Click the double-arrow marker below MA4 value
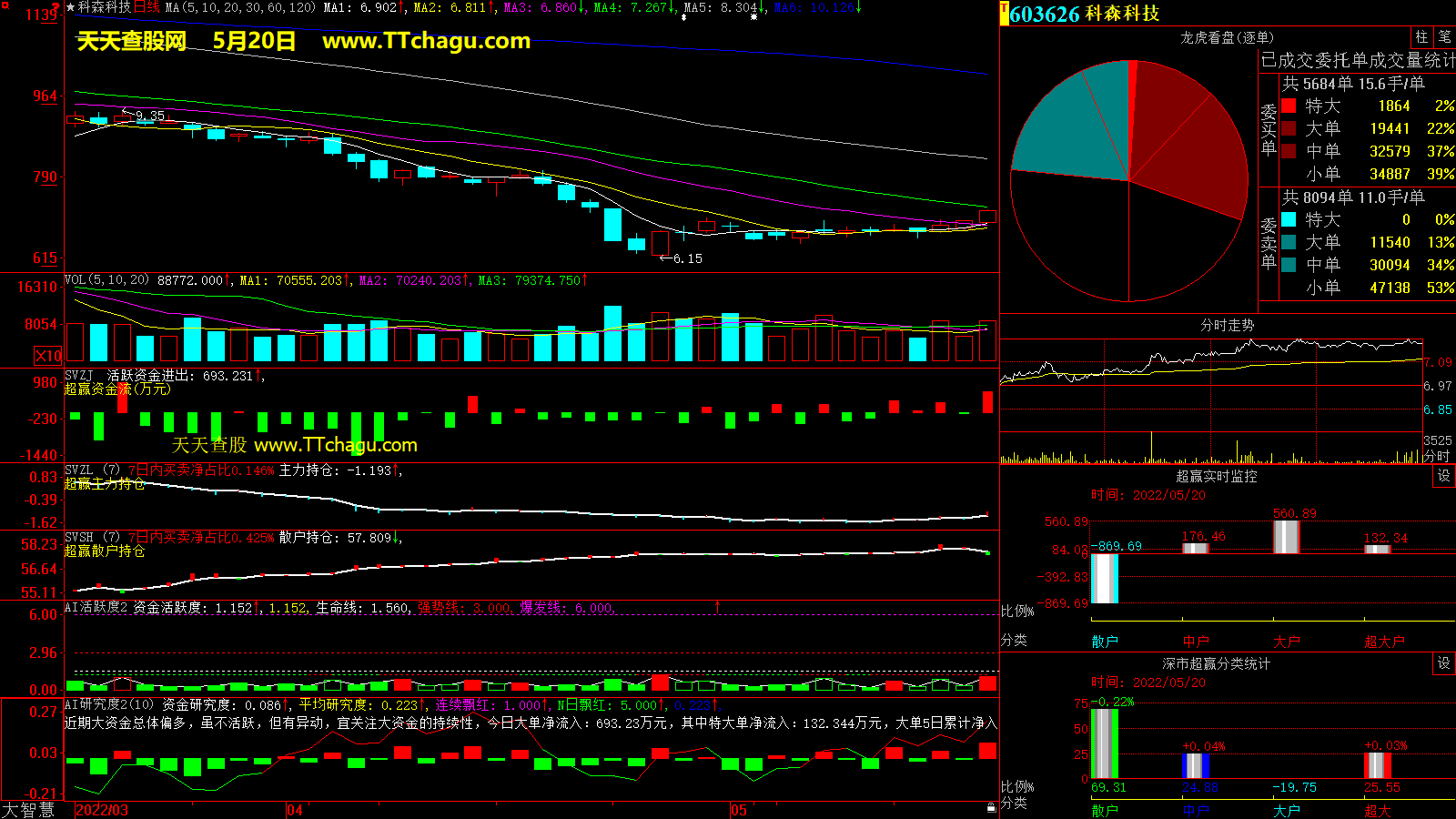The image size is (1456, 819). 683,17
